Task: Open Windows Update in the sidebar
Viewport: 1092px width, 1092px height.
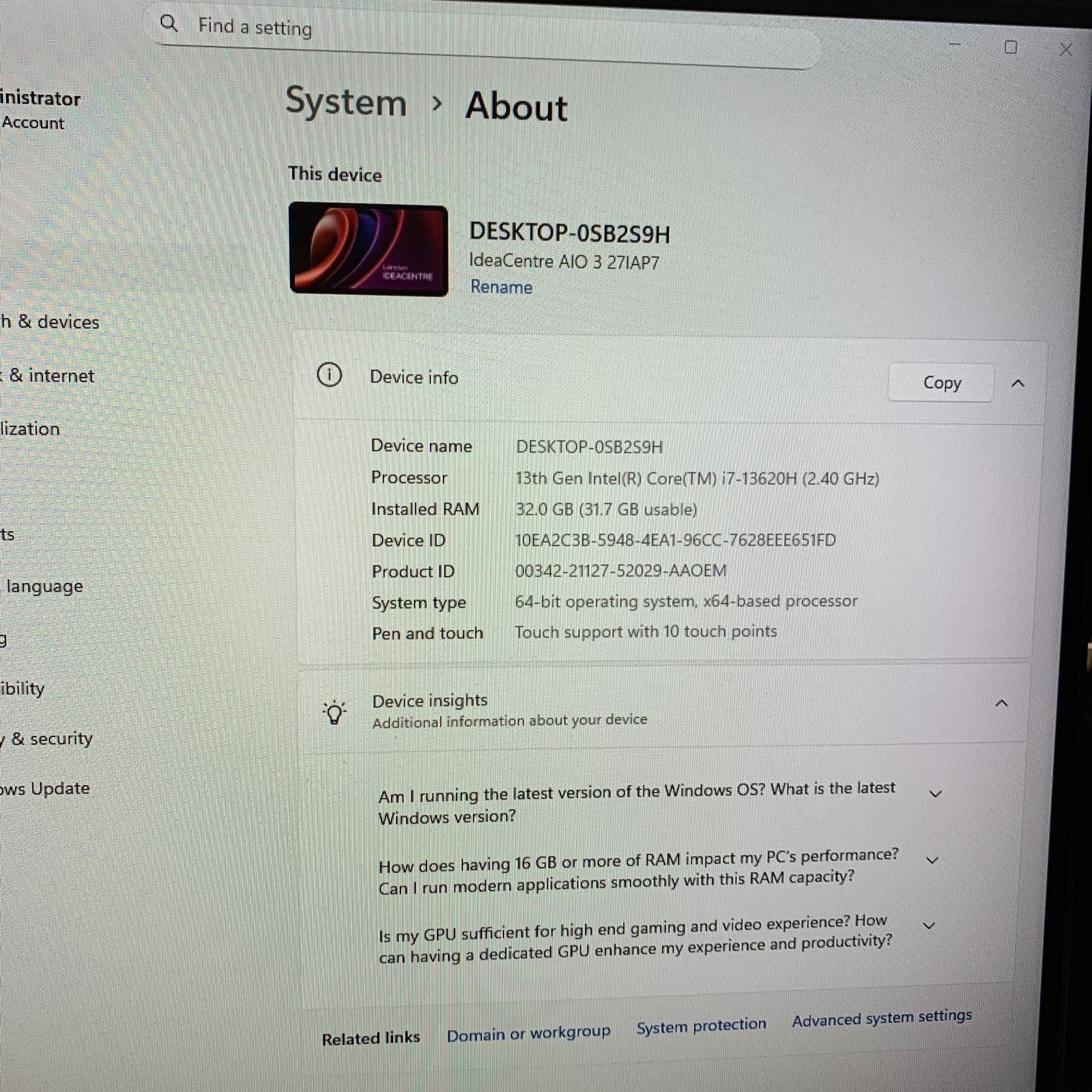Action: pyautogui.click(x=45, y=788)
